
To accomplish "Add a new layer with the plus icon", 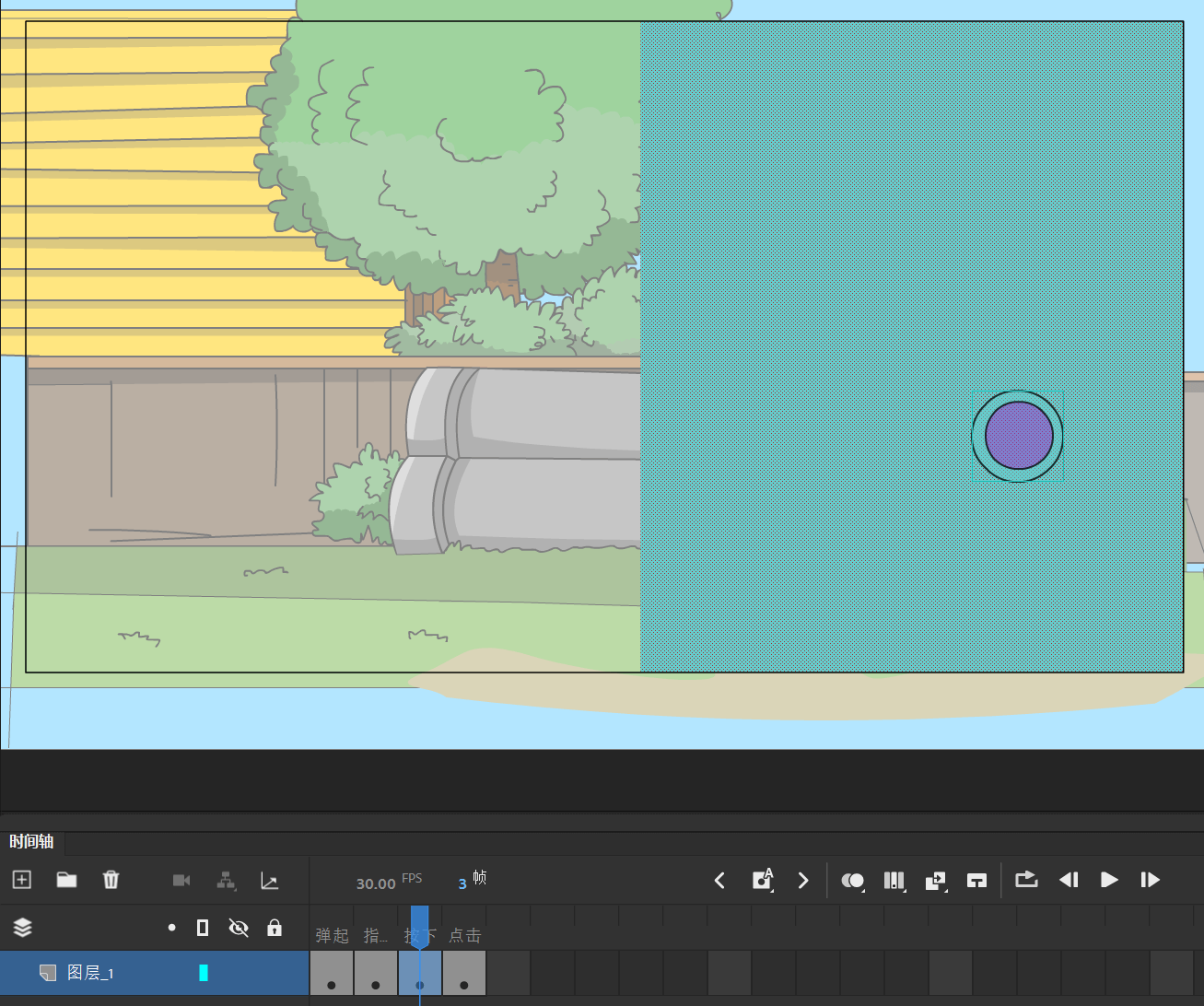I will tap(22, 880).
